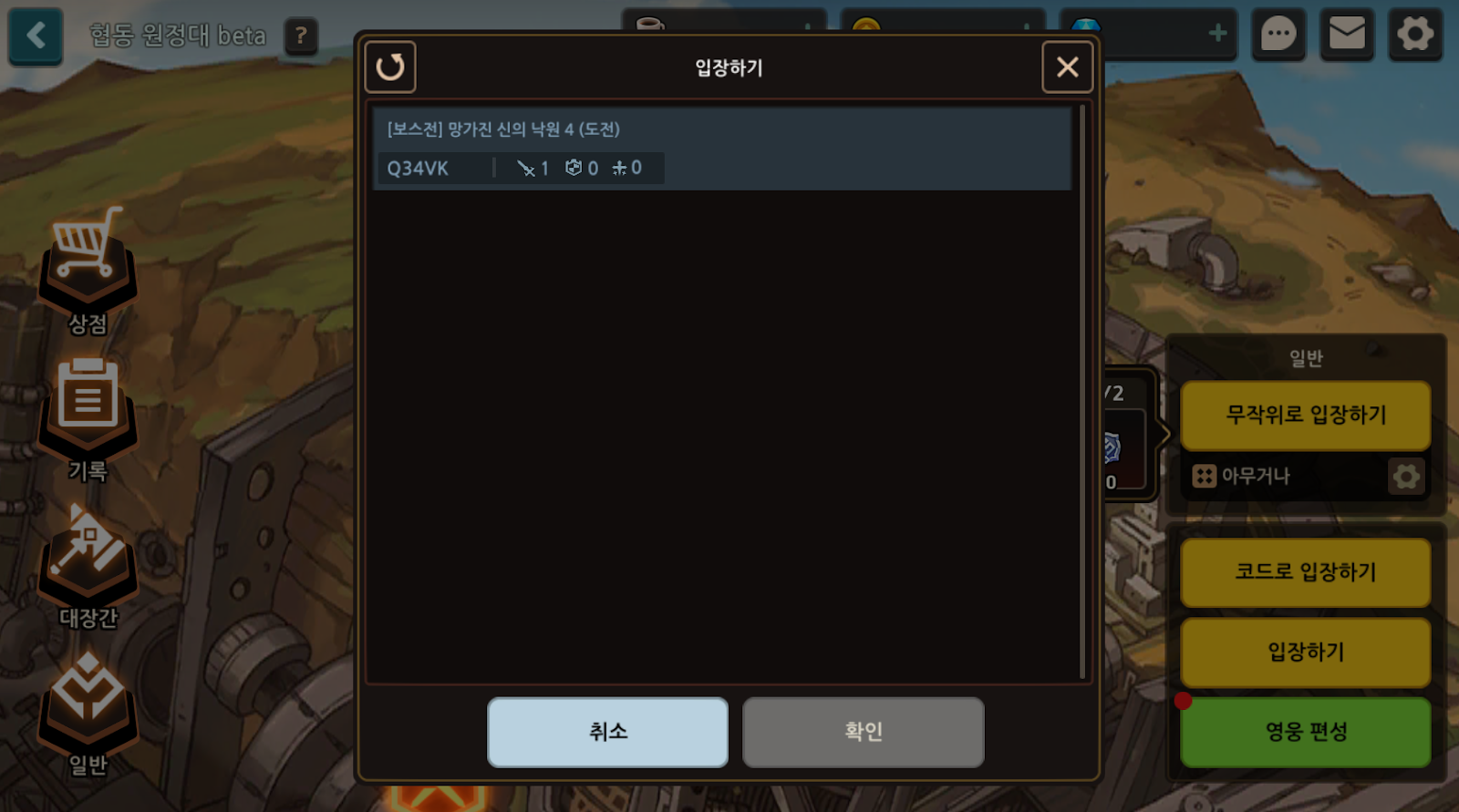The image size is (1459, 812).
Task: Go back with the arrow button
Action: click(36, 36)
